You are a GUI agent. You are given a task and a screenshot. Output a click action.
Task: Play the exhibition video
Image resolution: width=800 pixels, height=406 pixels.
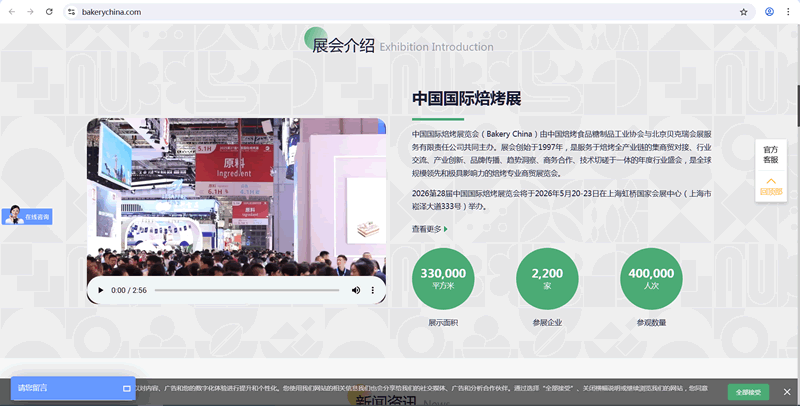98,290
